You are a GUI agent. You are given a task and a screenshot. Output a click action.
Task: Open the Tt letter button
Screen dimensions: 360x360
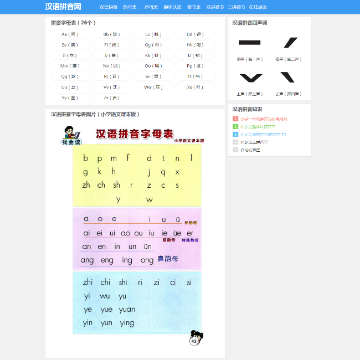(196, 77)
